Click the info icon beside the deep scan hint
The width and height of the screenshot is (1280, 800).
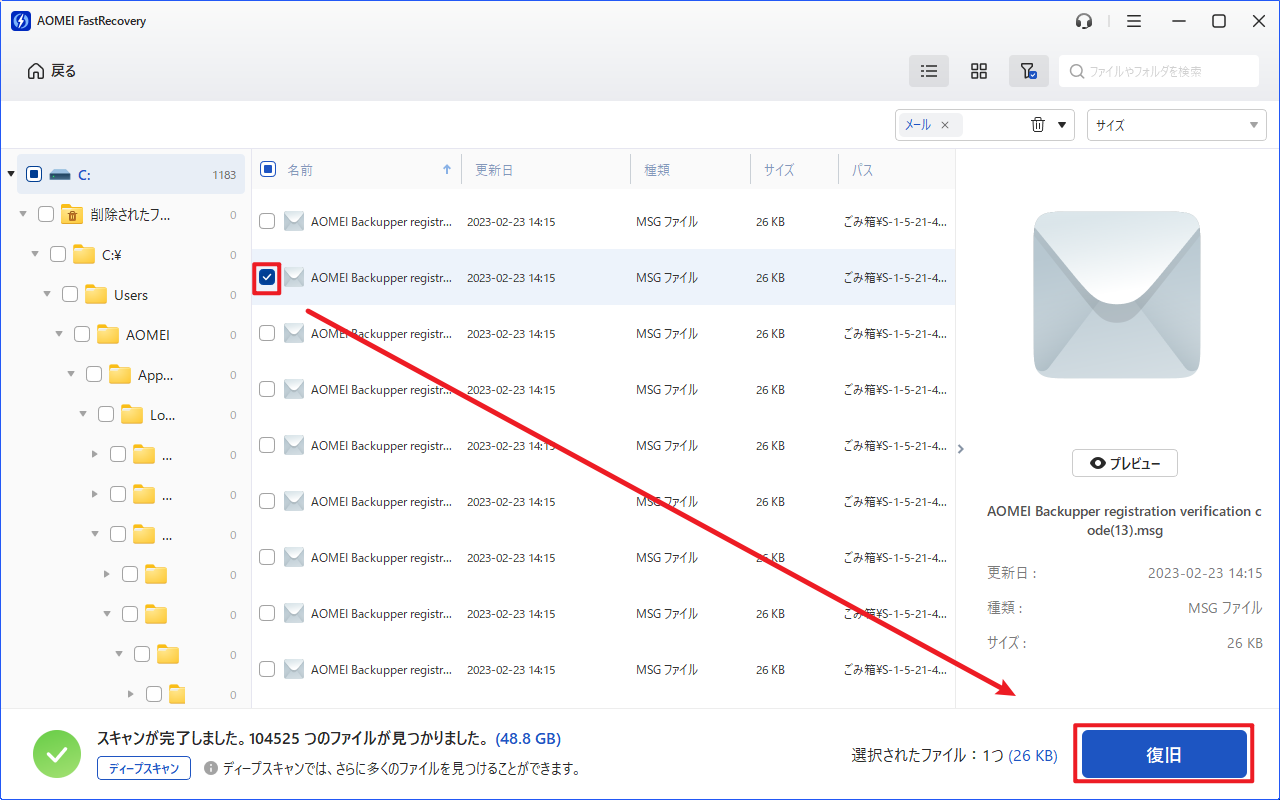211,768
